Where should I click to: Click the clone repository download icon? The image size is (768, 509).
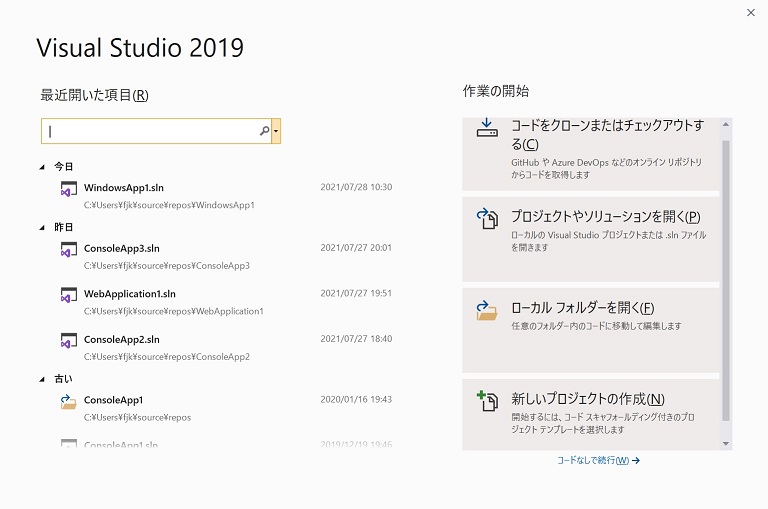click(x=487, y=128)
